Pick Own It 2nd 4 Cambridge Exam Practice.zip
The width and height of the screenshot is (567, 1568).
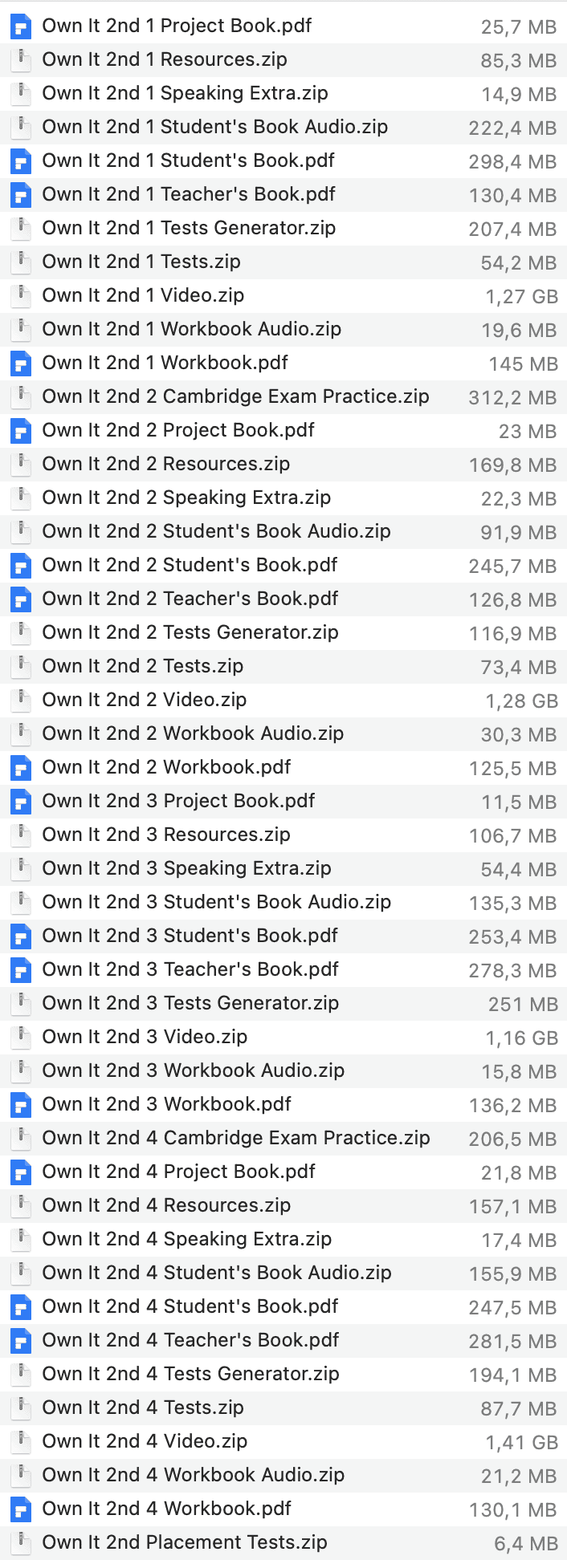(283, 1139)
